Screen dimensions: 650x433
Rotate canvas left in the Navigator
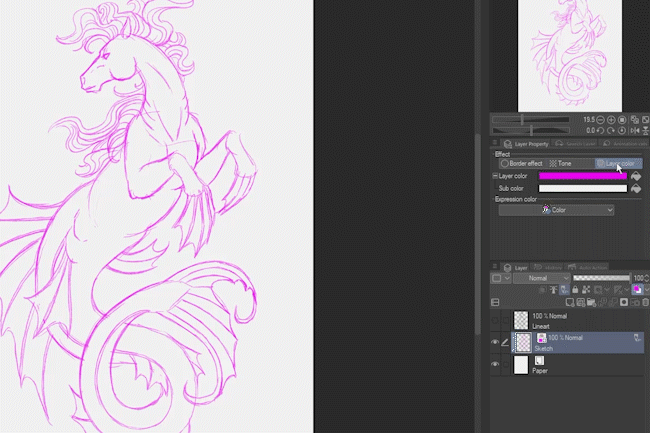(x=600, y=131)
